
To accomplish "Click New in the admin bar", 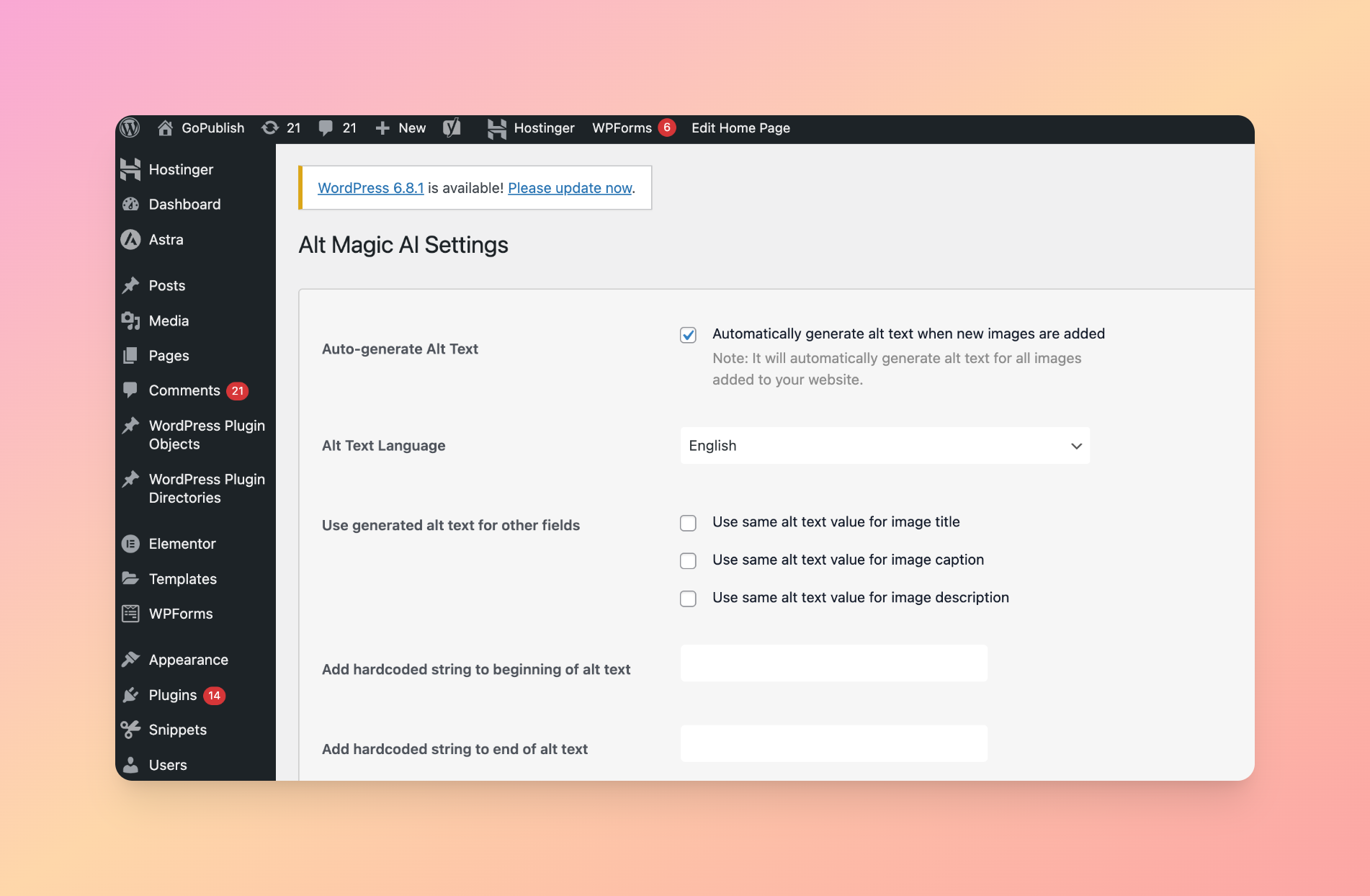I will coord(412,128).
